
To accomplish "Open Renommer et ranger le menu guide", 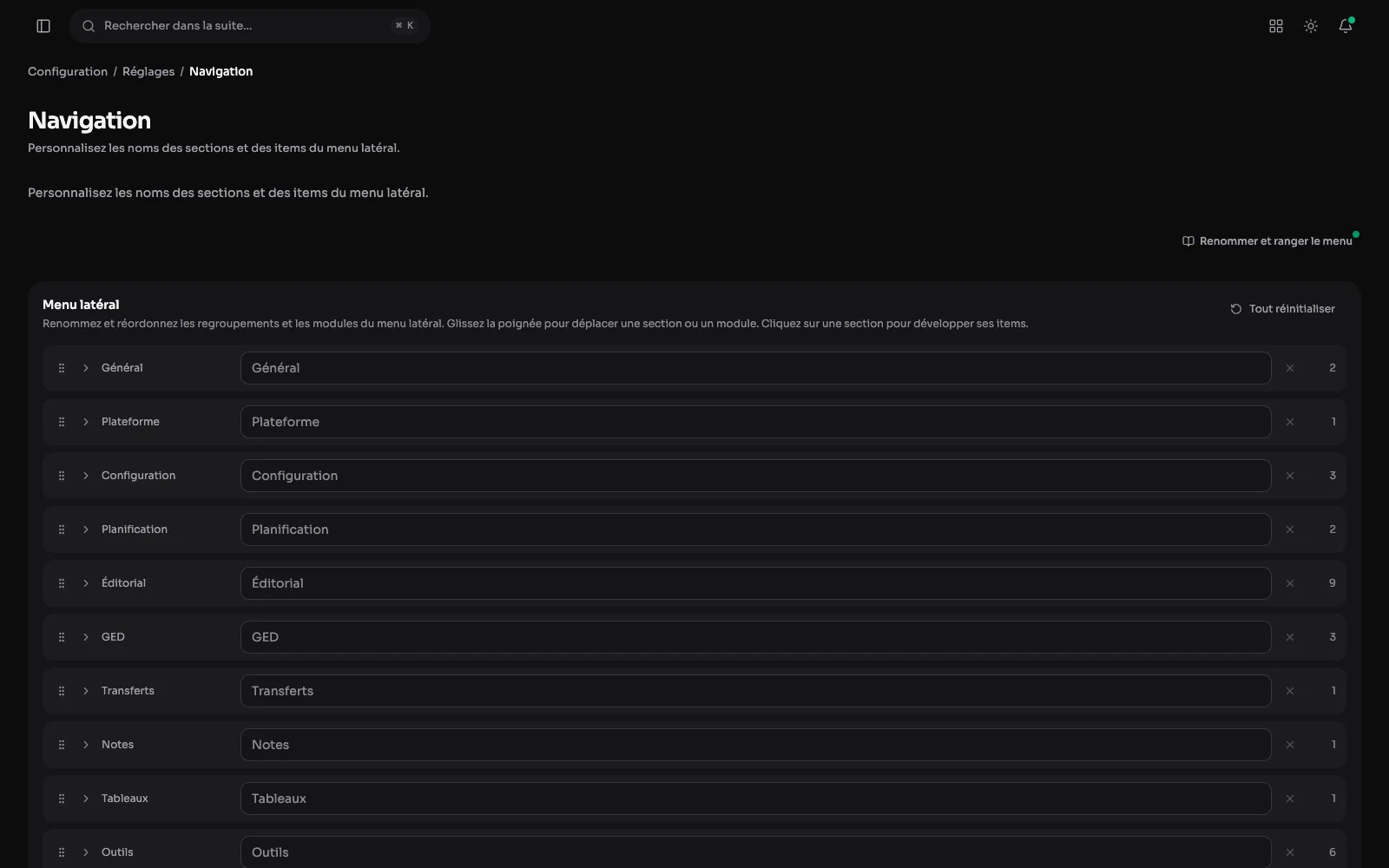I will pyautogui.click(x=1267, y=241).
